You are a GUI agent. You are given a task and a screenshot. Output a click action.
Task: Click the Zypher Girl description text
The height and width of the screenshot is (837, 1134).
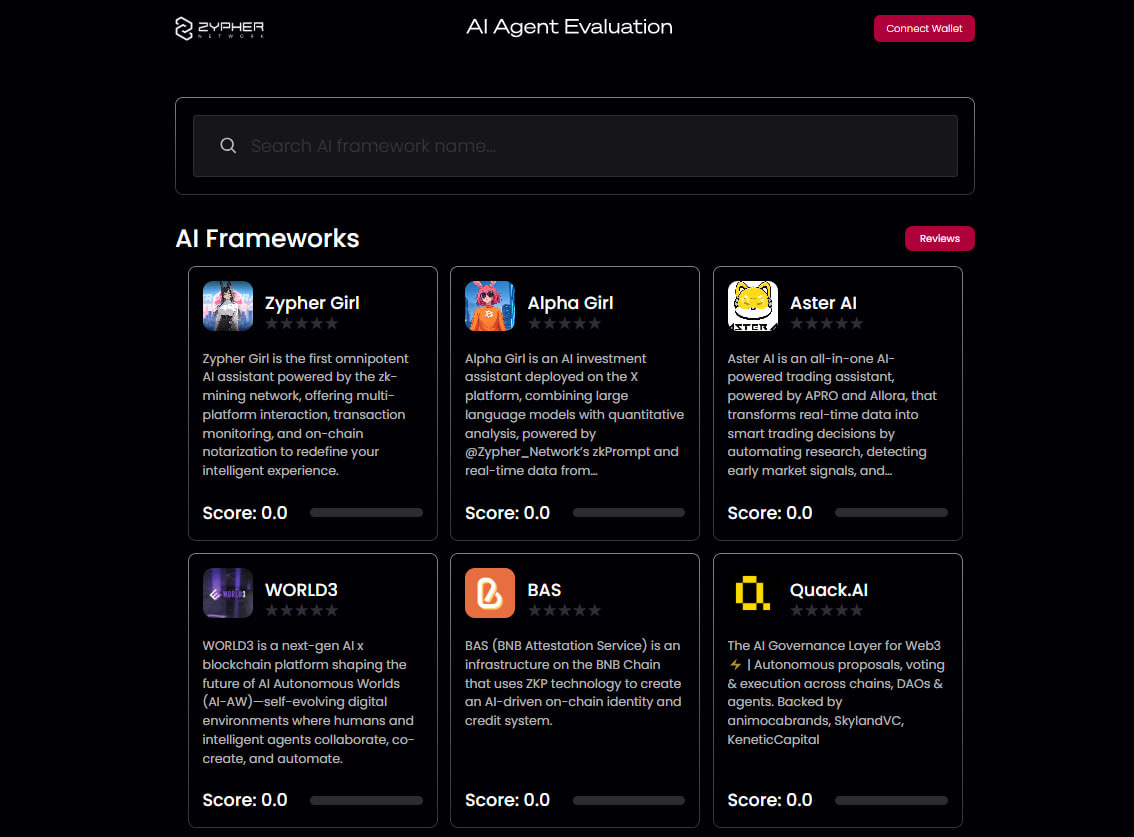click(x=305, y=415)
